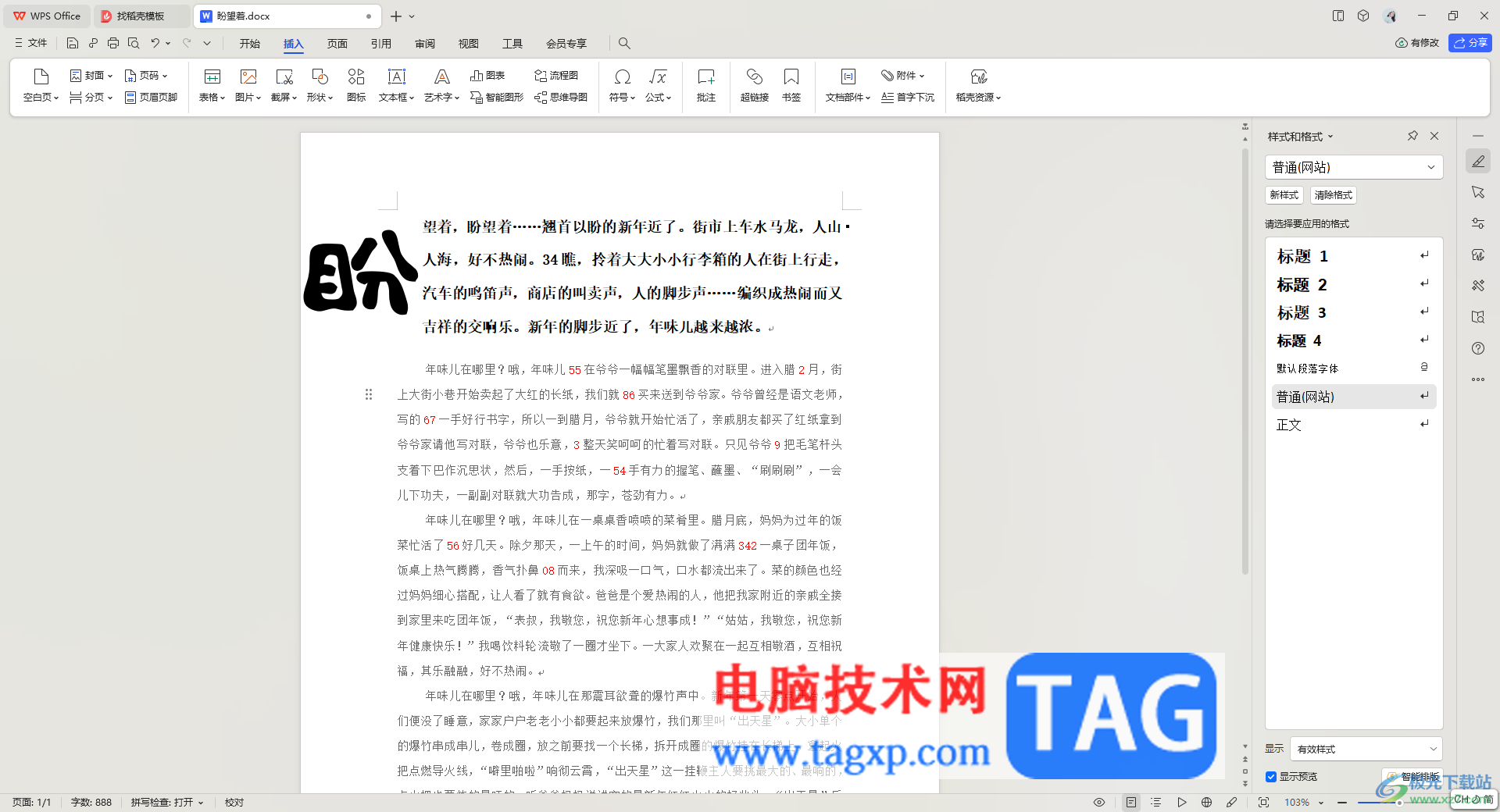Click the document vertical scrollbar

[1245, 361]
